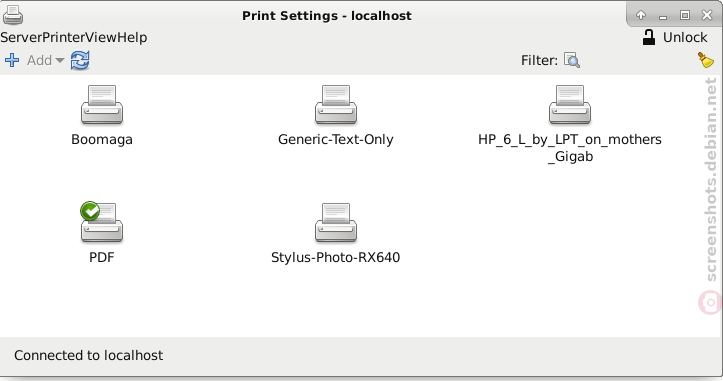Click the filter search magnifier icon
723x381 pixels.
572,60
